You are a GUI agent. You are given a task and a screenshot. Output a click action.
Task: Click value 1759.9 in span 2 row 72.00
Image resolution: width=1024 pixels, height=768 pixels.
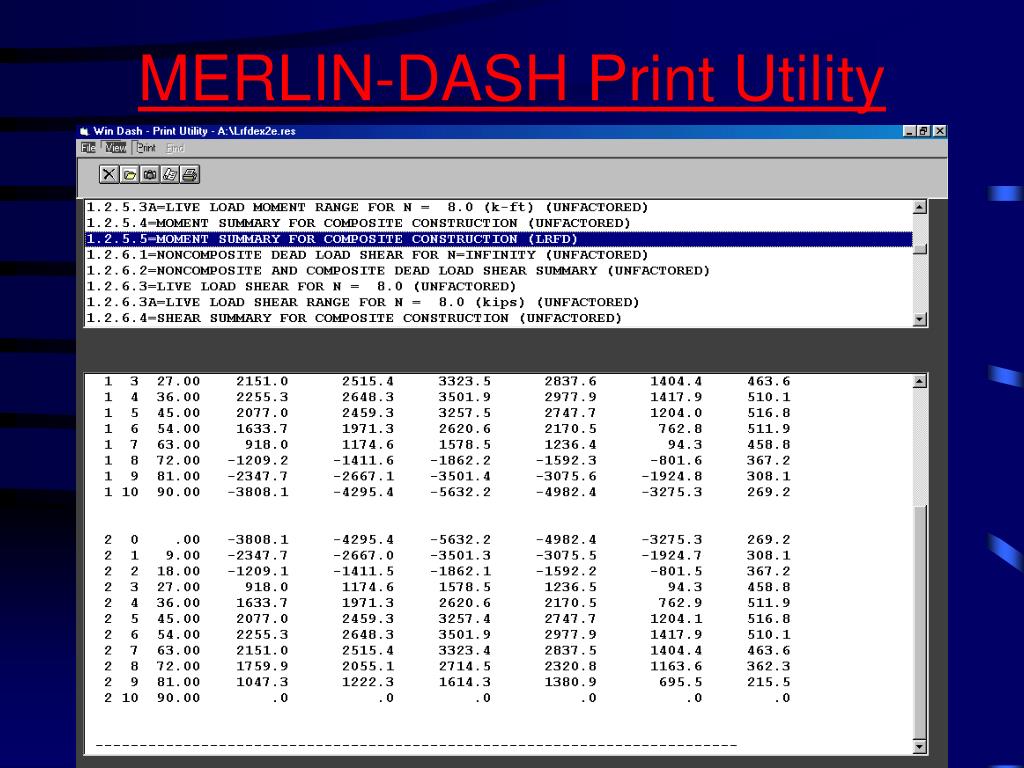[x=262, y=666]
